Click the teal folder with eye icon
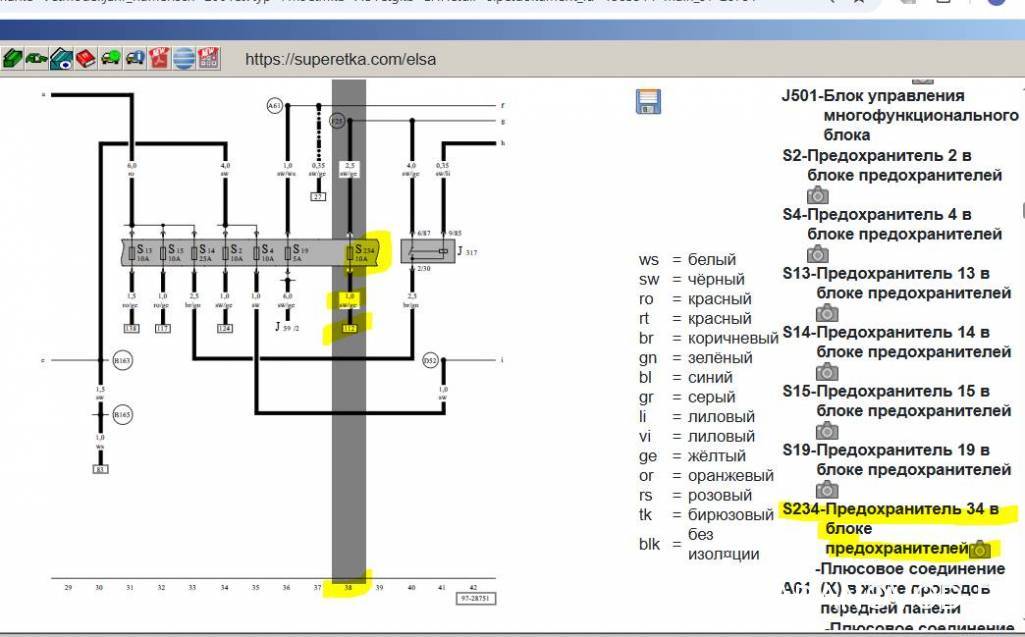This screenshot has width=1025, height=637. click(x=61, y=58)
